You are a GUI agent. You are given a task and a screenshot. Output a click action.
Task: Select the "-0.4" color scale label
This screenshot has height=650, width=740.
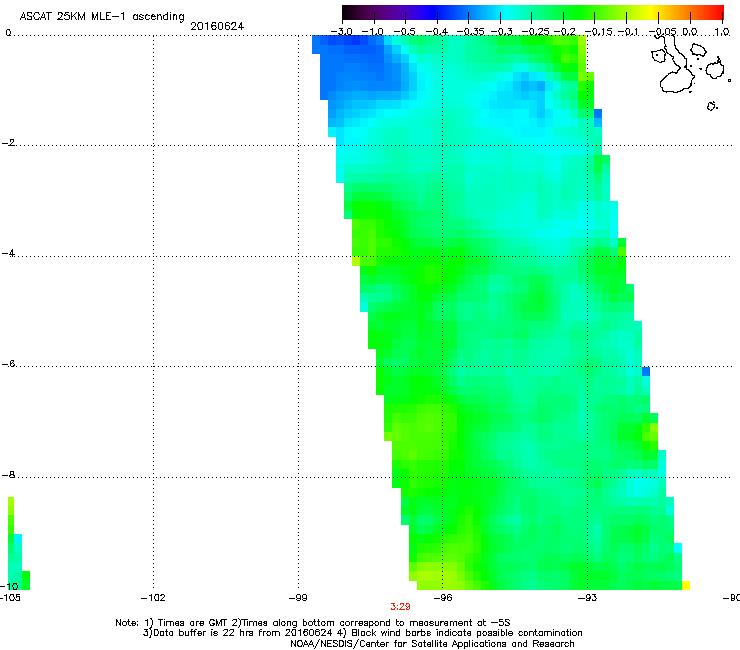(437, 32)
